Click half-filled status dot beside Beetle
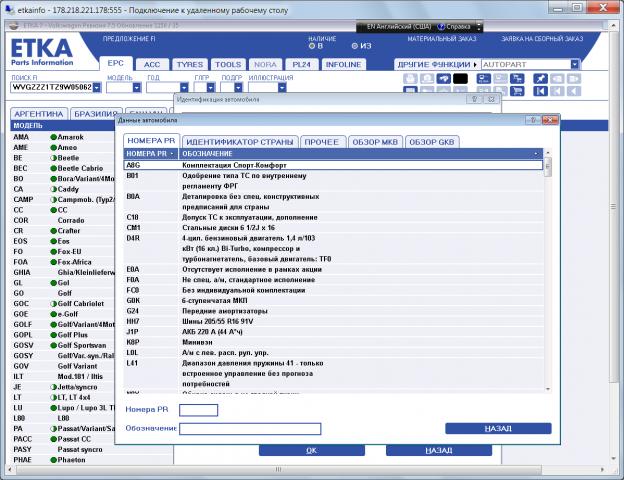This screenshot has width=624, height=480. (x=53, y=158)
